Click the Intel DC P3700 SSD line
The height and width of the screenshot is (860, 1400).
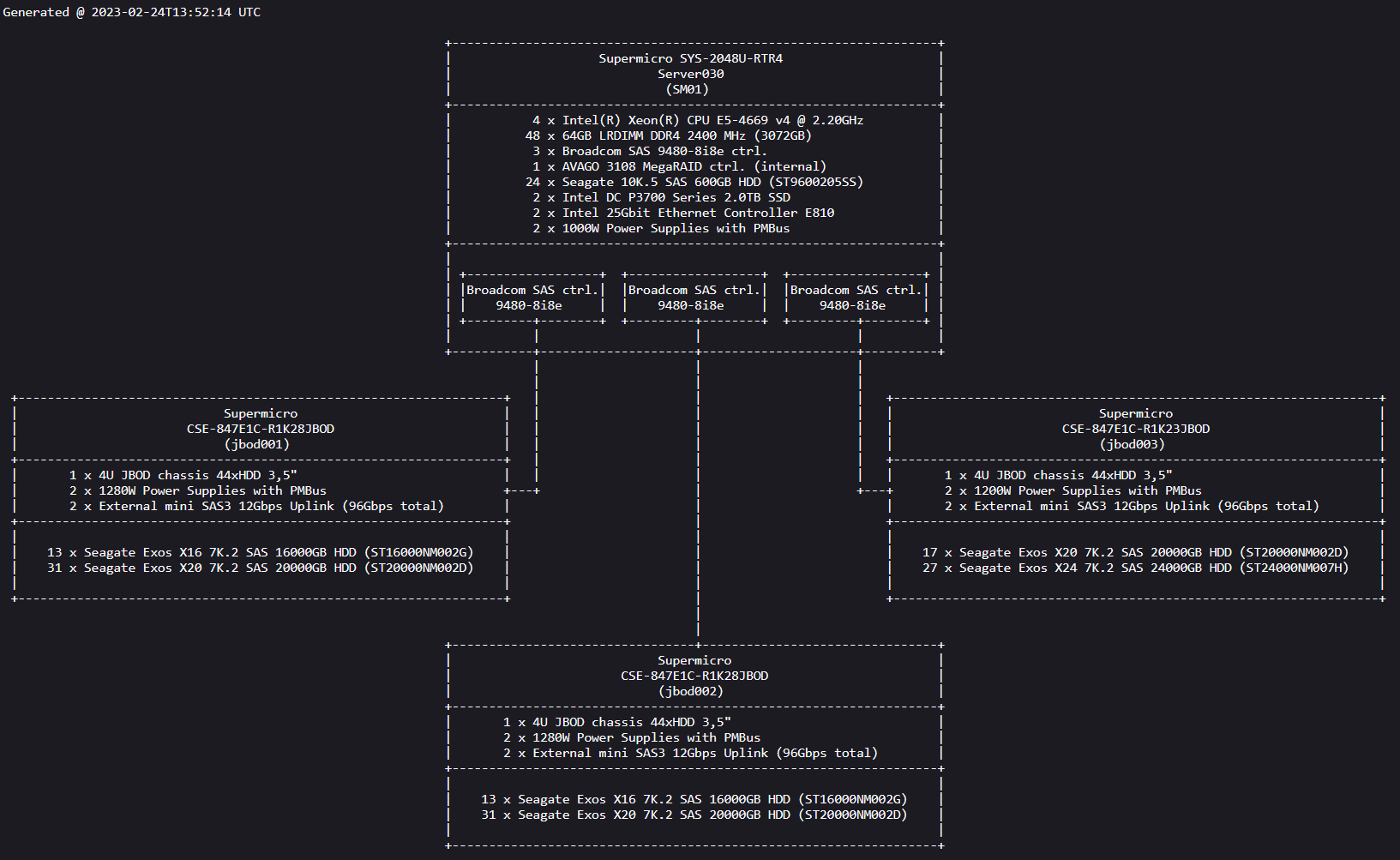(661, 197)
